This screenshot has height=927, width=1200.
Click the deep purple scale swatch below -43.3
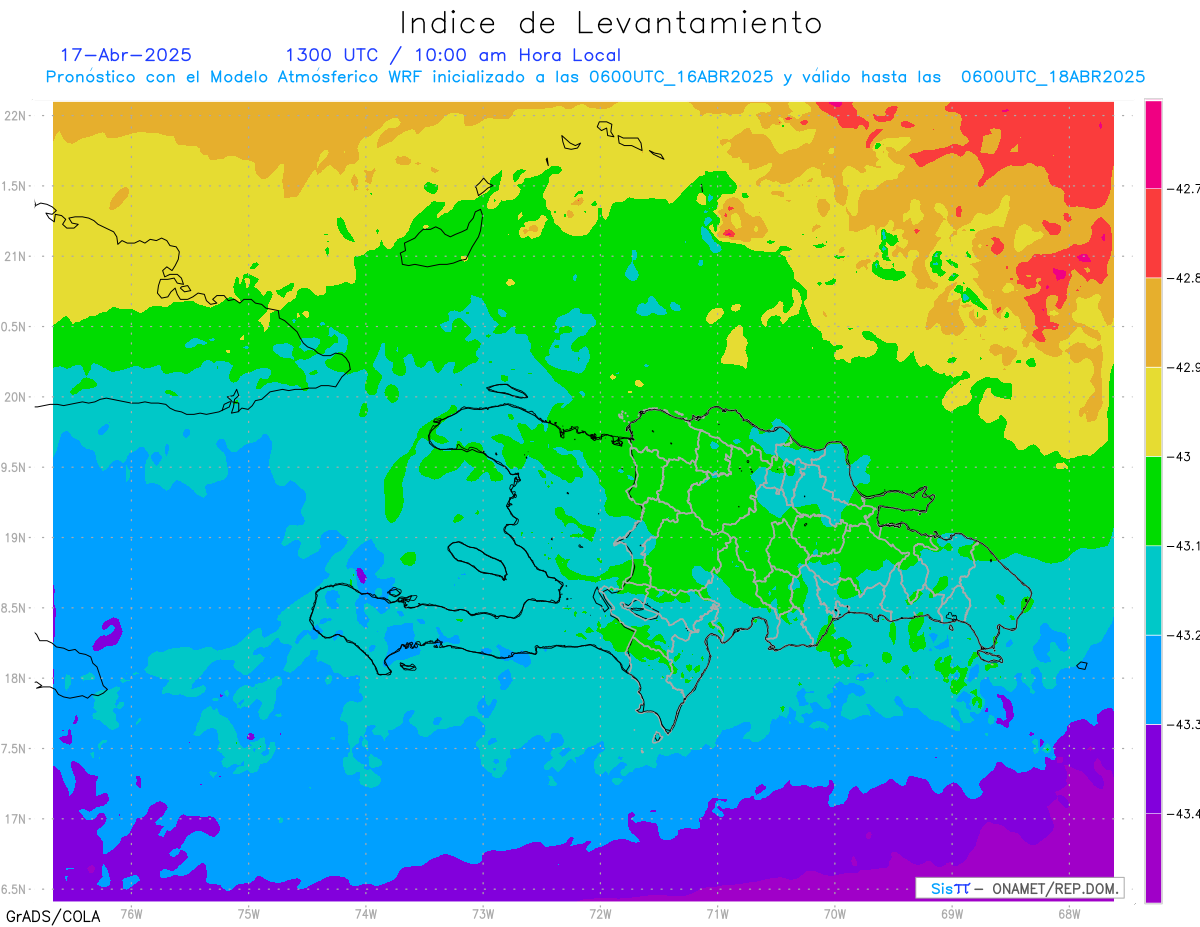click(x=1153, y=768)
